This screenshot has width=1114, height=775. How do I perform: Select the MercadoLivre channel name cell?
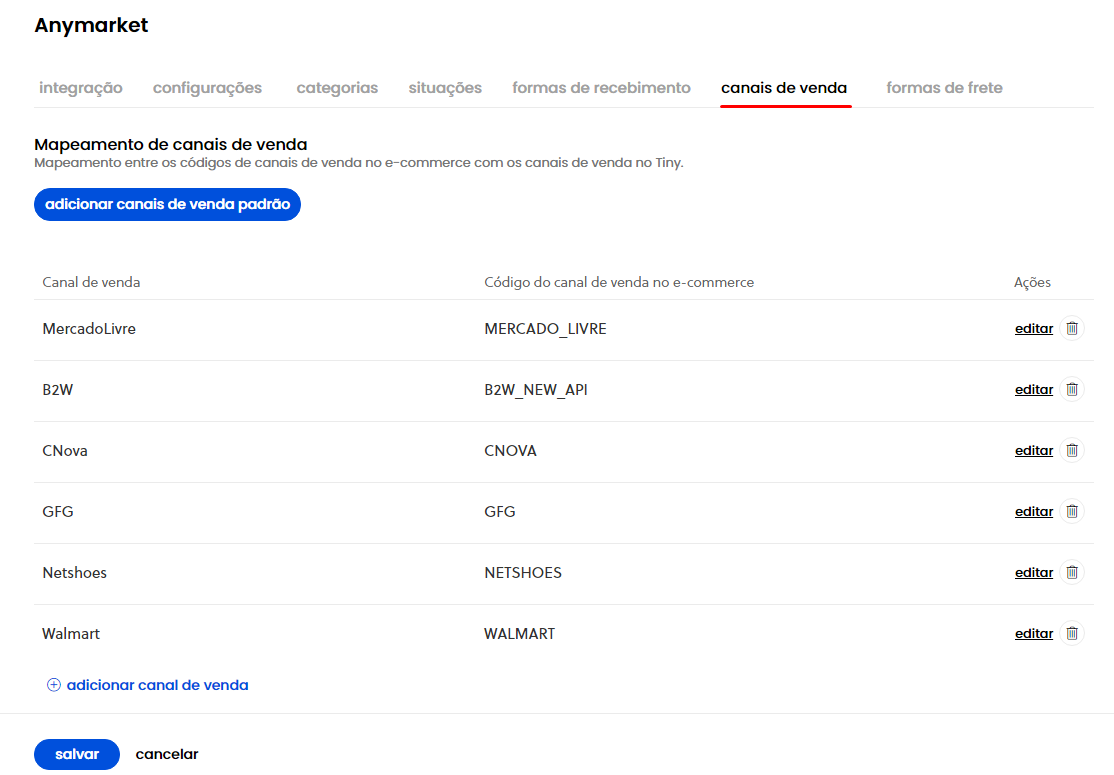tap(89, 329)
